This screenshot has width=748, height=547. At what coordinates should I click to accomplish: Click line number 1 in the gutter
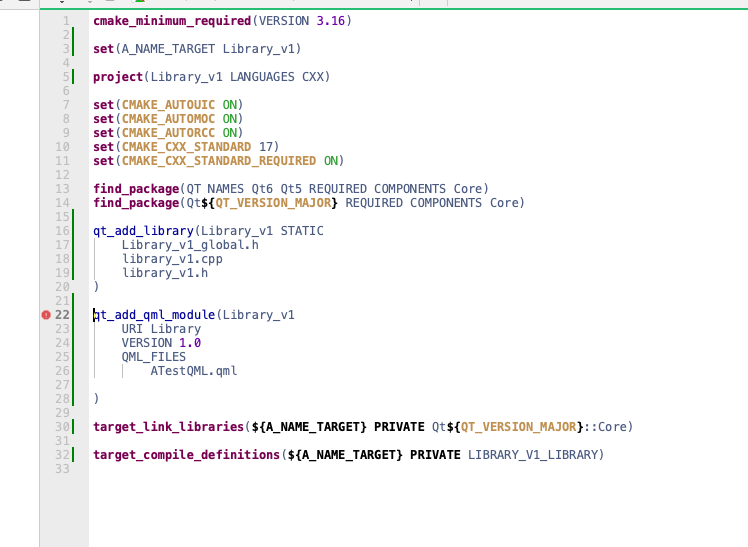[x=66, y=21]
